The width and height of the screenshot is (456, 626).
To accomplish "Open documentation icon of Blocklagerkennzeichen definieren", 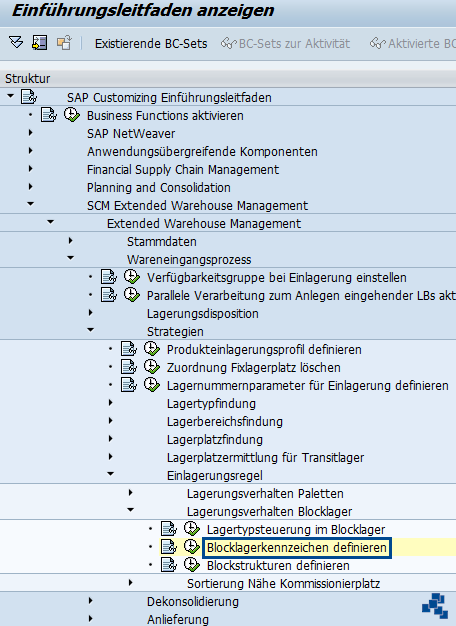I will tap(169, 547).
